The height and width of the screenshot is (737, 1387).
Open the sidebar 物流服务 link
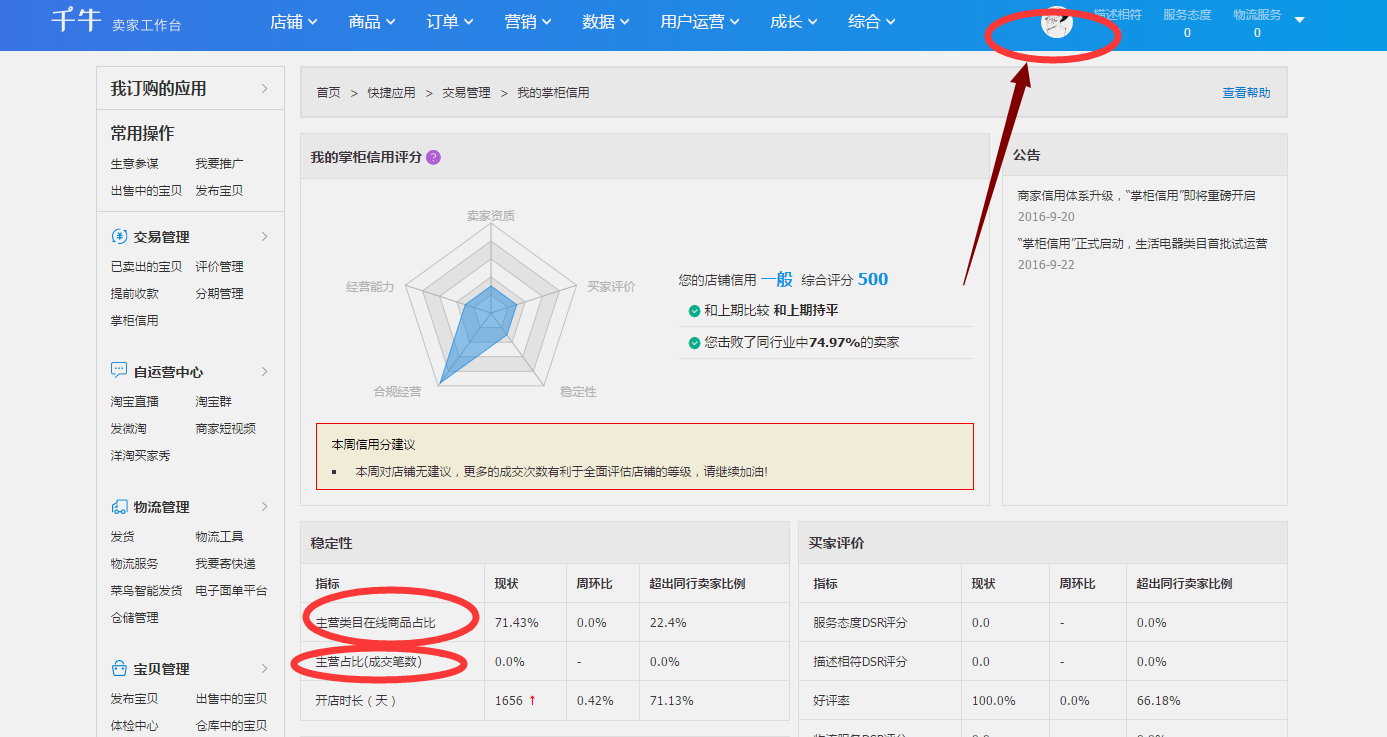[x=134, y=563]
